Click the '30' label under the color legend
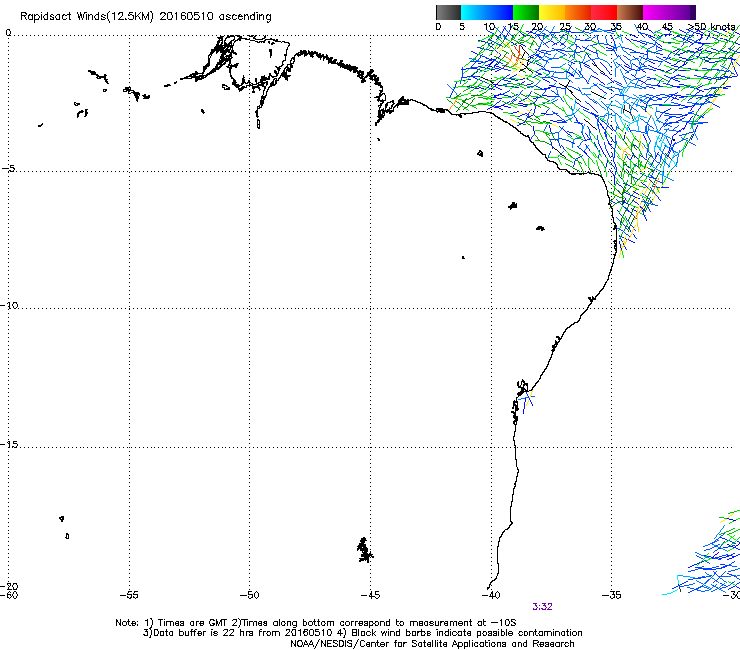740x650 pixels. pyautogui.click(x=590, y=27)
